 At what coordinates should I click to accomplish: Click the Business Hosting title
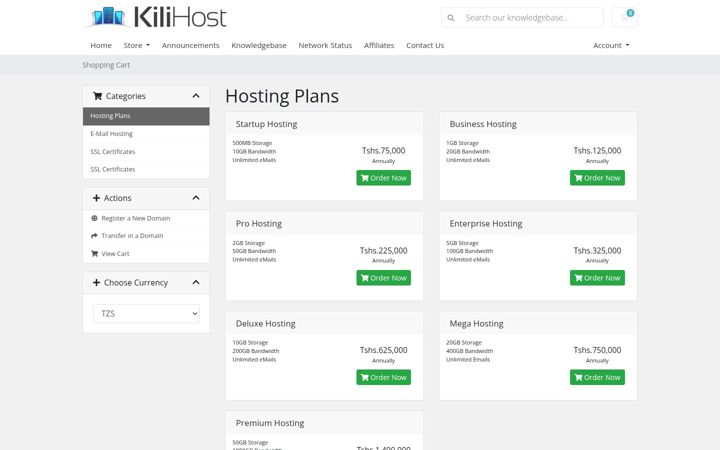pyautogui.click(x=483, y=124)
